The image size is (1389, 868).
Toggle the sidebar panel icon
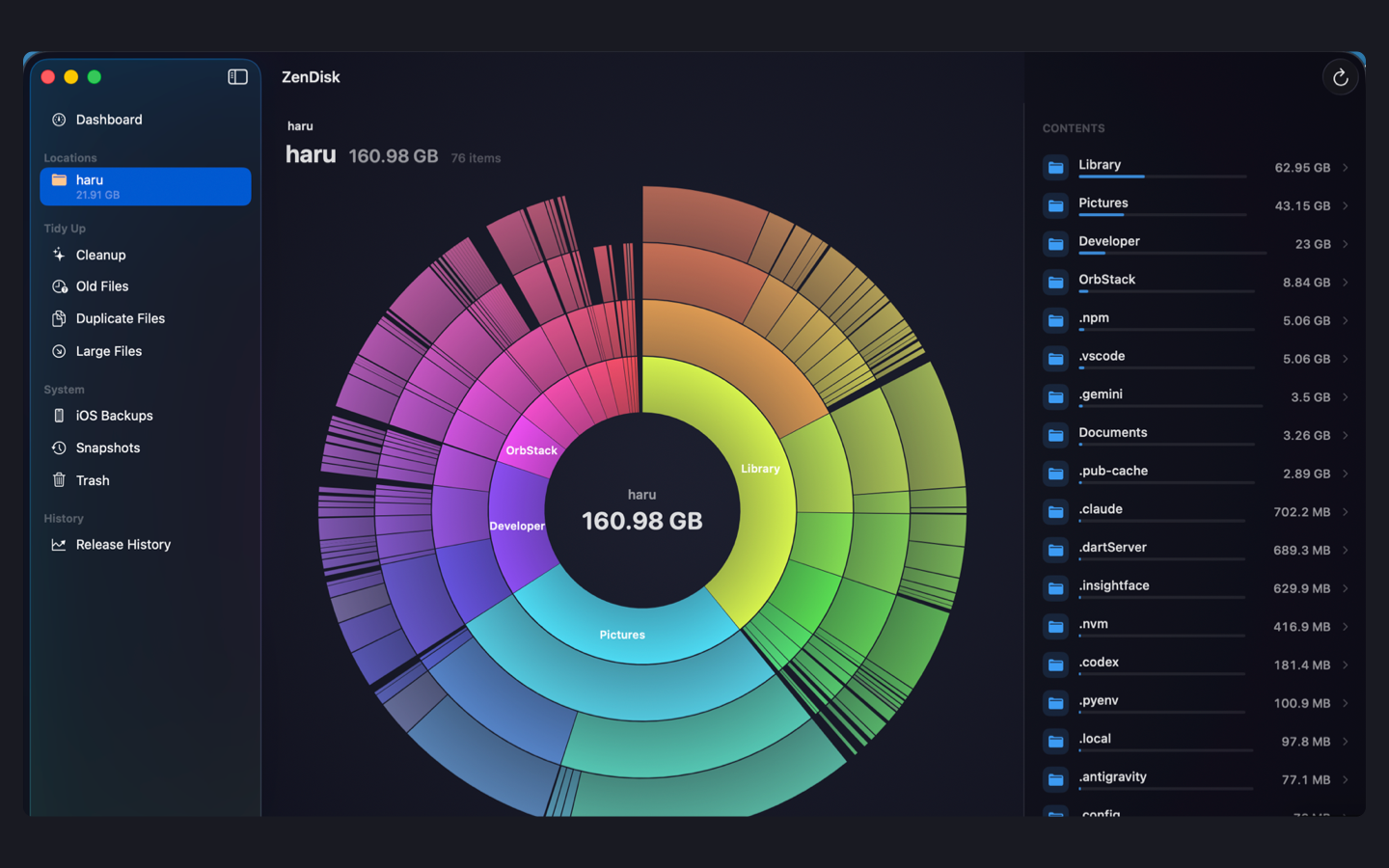click(x=237, y=77)
